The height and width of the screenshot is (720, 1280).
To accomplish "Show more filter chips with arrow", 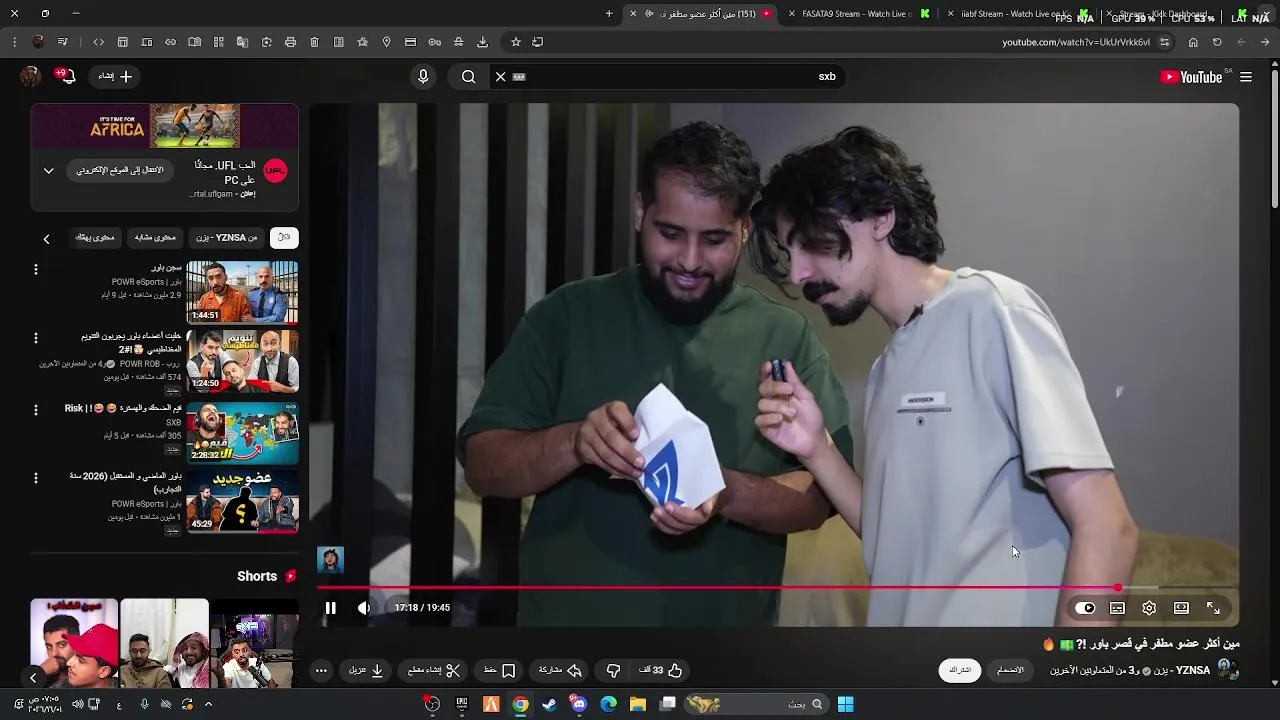I will click(46, 239).
